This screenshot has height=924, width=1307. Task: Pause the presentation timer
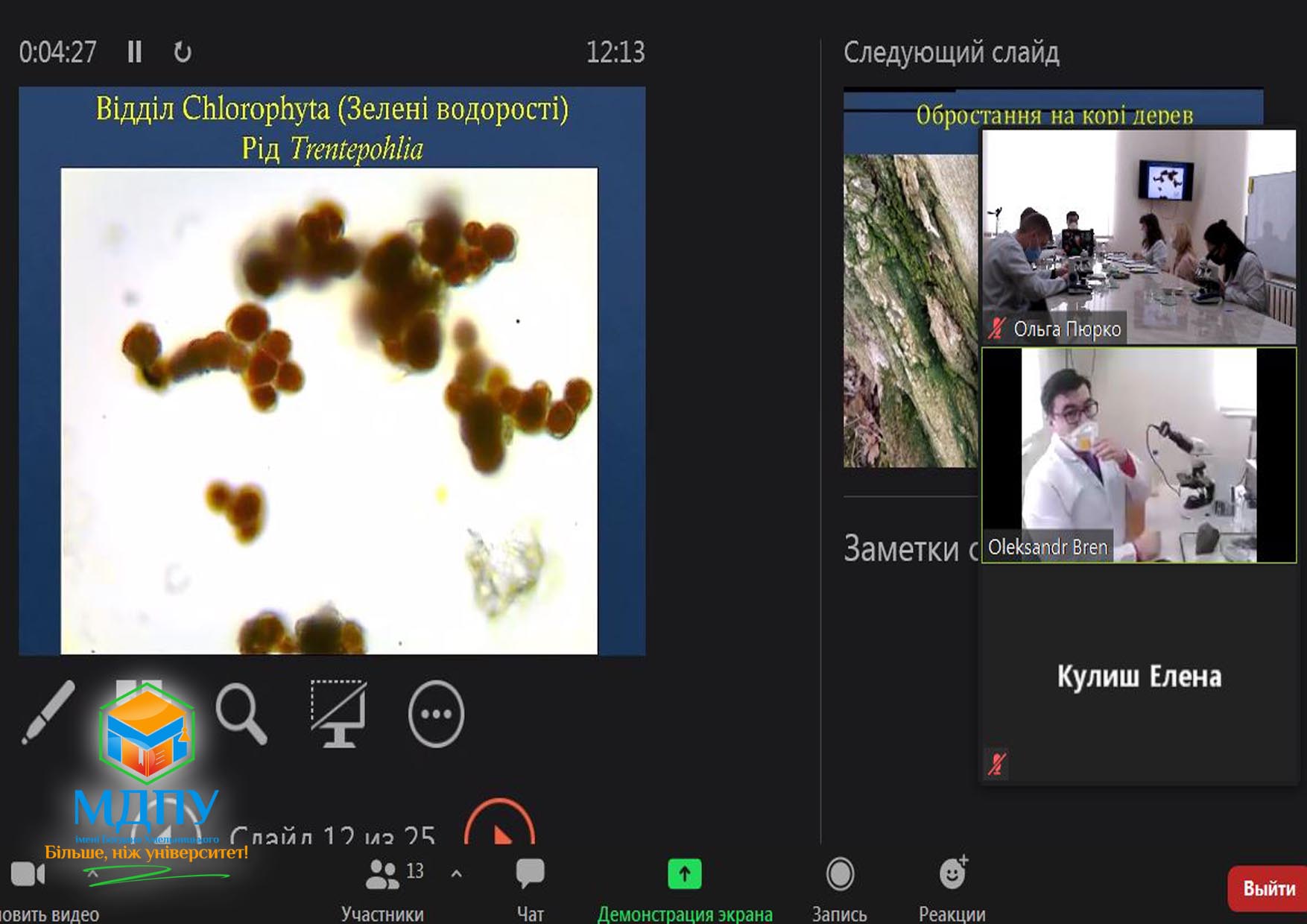coord(135,52)
